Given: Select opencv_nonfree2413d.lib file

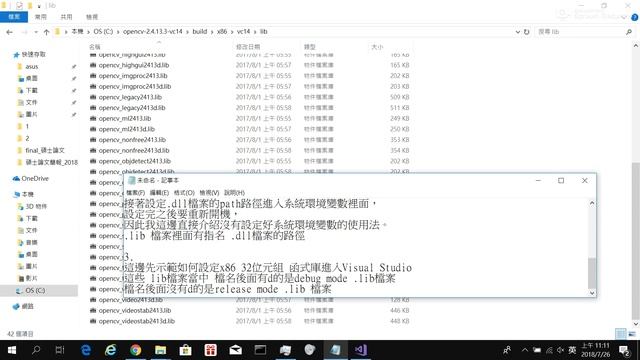Looking at the screenshot, I should [x=134, y=150].
